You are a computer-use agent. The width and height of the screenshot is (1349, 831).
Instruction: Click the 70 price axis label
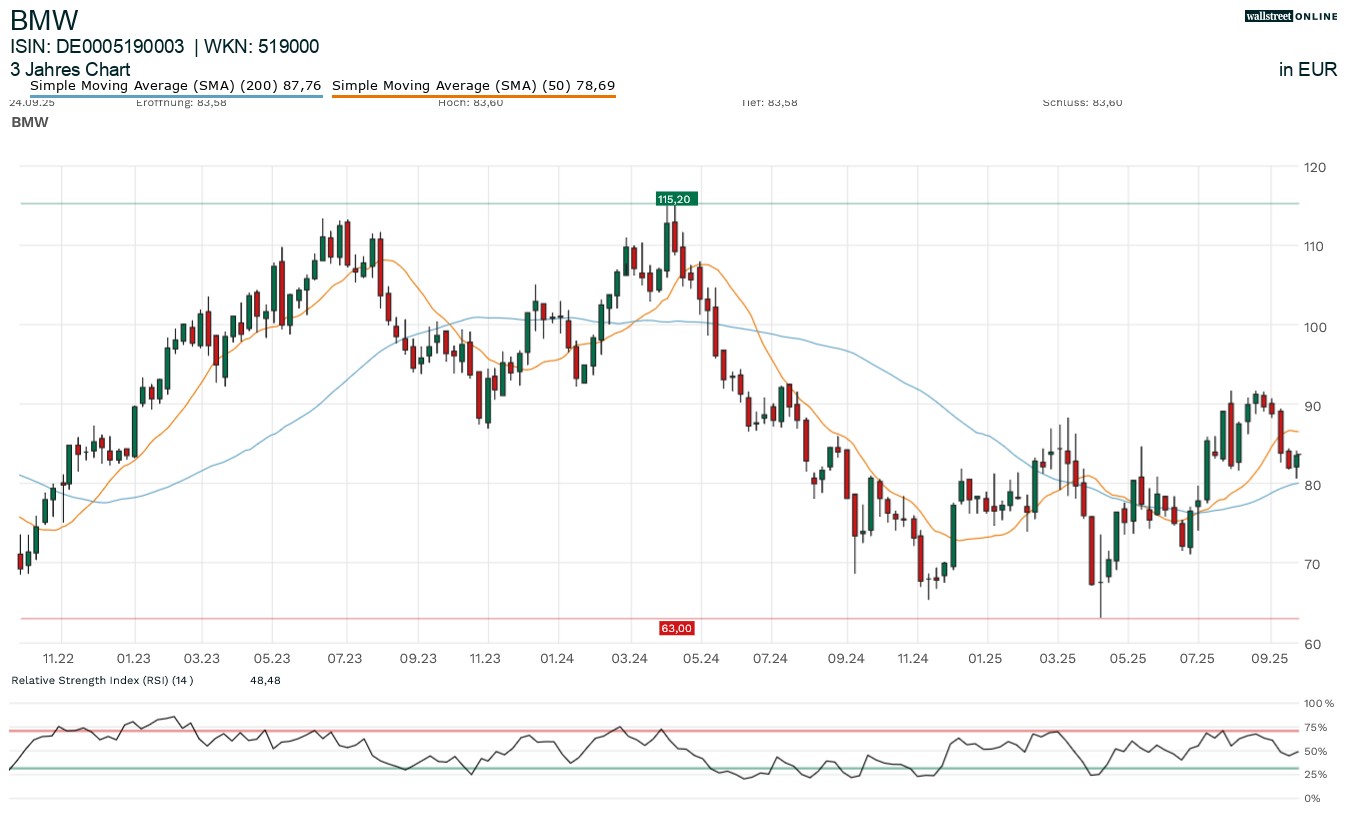click(1312, 564)
